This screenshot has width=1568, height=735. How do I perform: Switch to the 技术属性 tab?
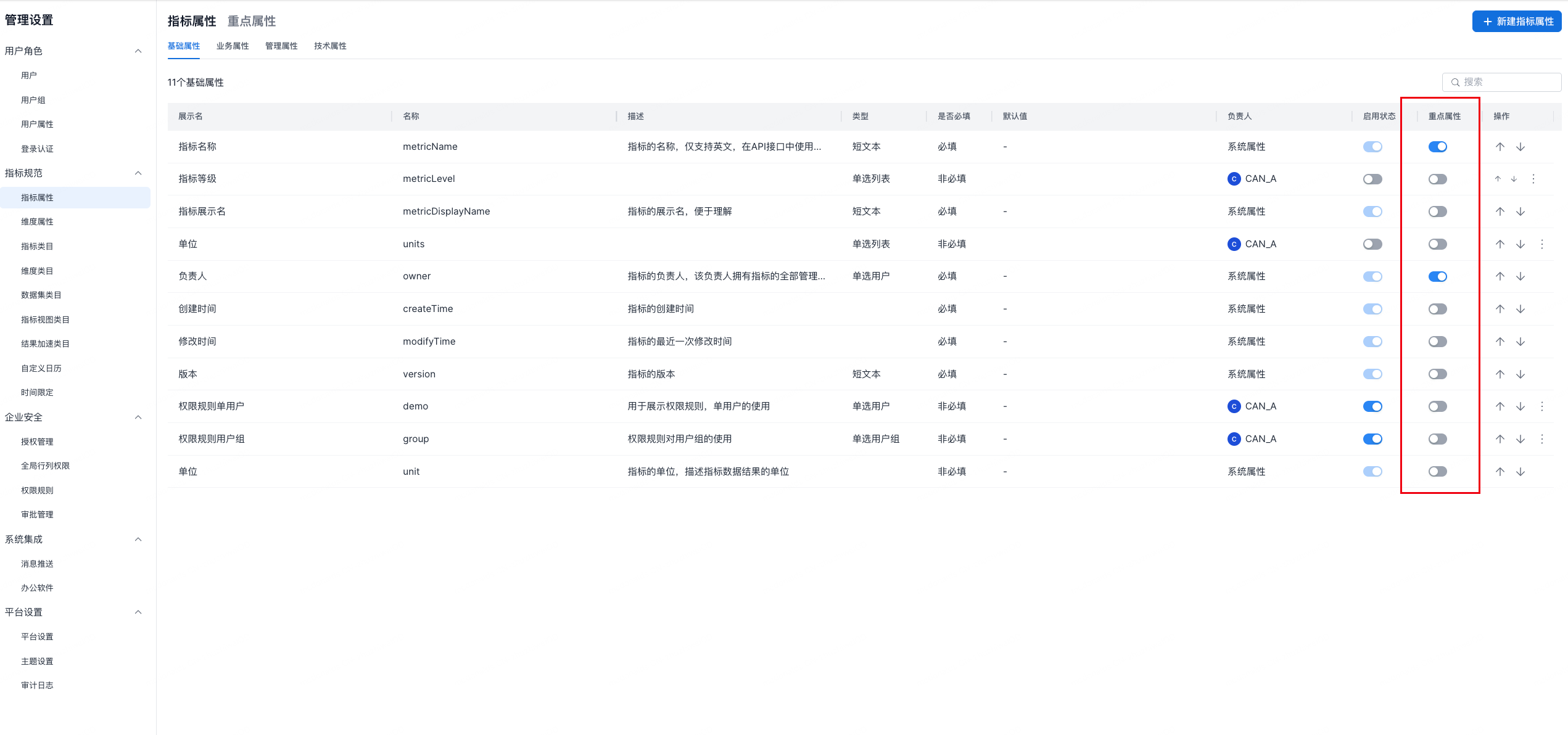[x=330, y=46]
